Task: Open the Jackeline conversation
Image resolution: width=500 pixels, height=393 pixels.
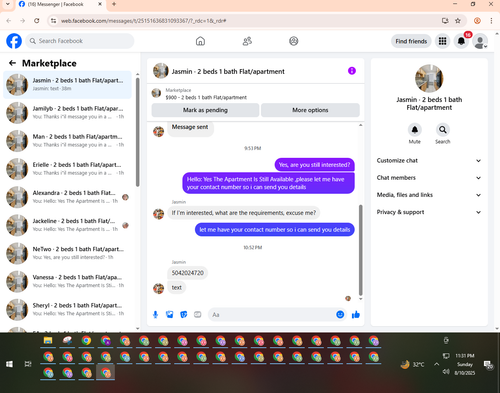Action: pos(67,225)
